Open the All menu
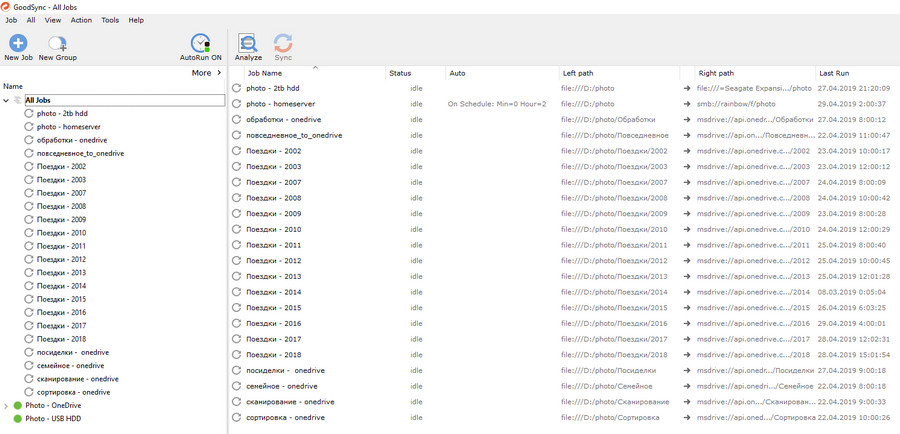Image resolution: width=900 pixels, height=434 pixels. tap(31, 20)
